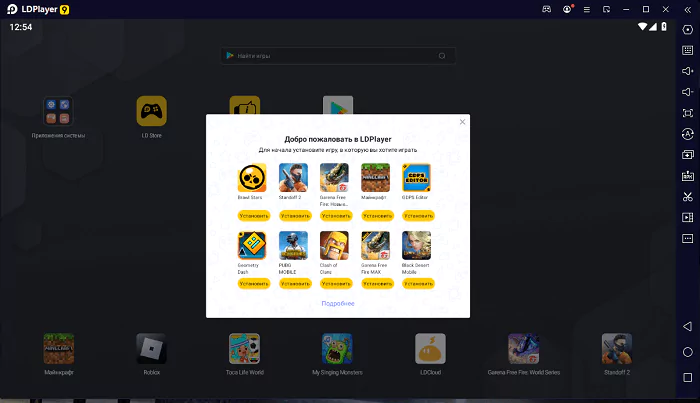The image size is (700, 403).
Task: Click the Wi-Fi status icon
Action: click(x=642, y=27)
